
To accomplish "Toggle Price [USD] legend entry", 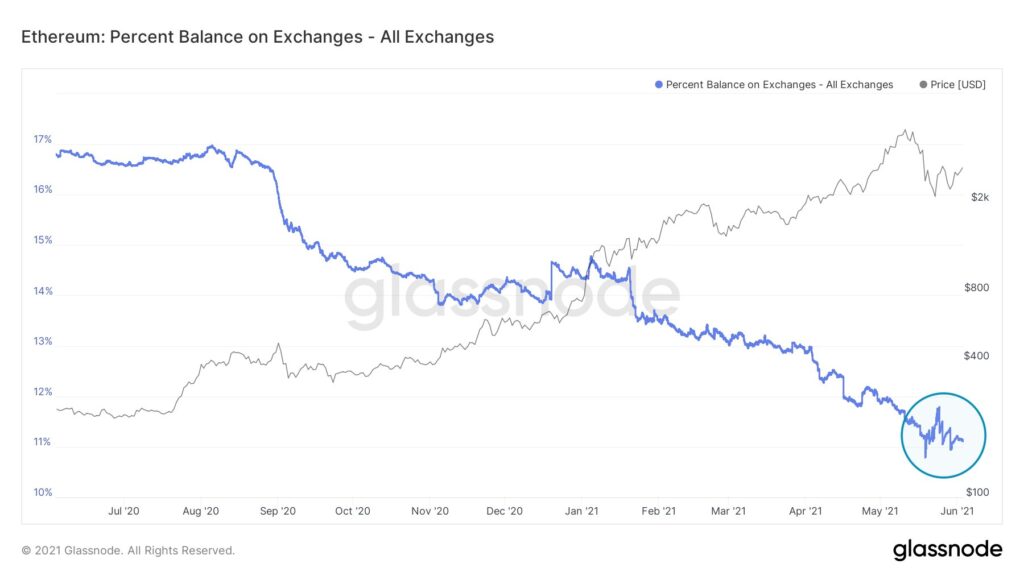I will [x=952, y=84].
